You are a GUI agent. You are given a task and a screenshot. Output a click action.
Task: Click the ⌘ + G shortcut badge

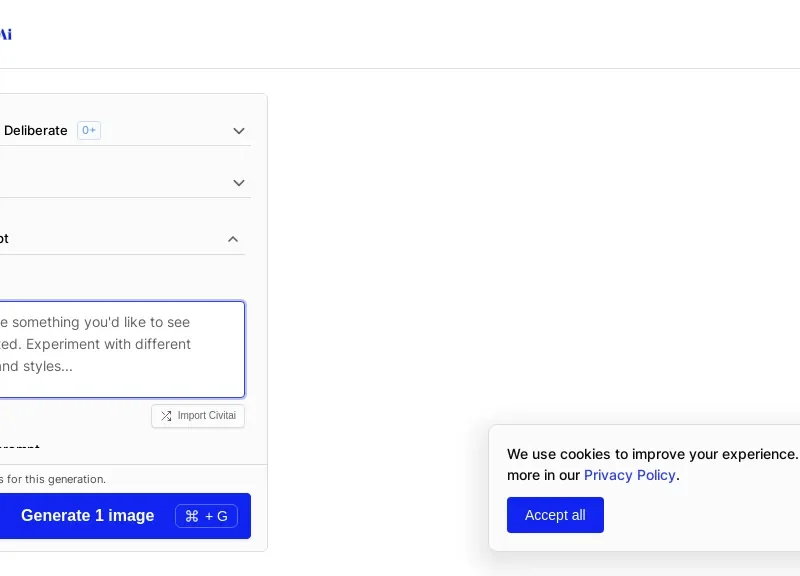click(x=206, y=516)
